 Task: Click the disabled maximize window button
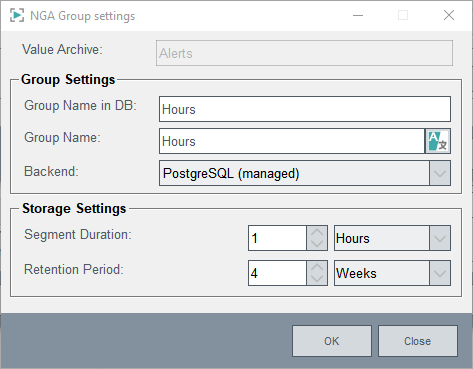coord(403,15)
